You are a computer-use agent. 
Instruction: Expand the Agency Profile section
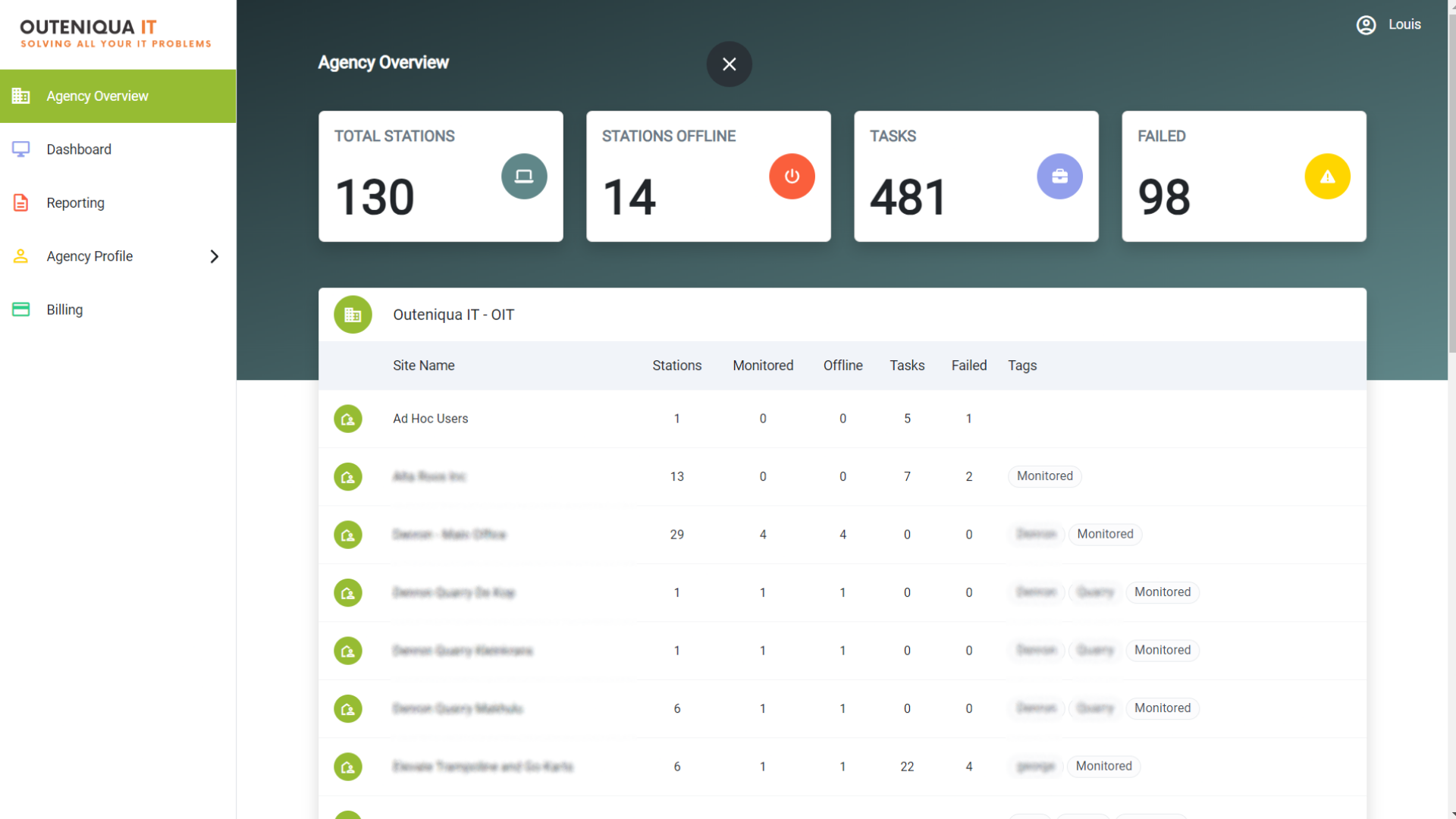pyautogui.click(x=215, y=256)
